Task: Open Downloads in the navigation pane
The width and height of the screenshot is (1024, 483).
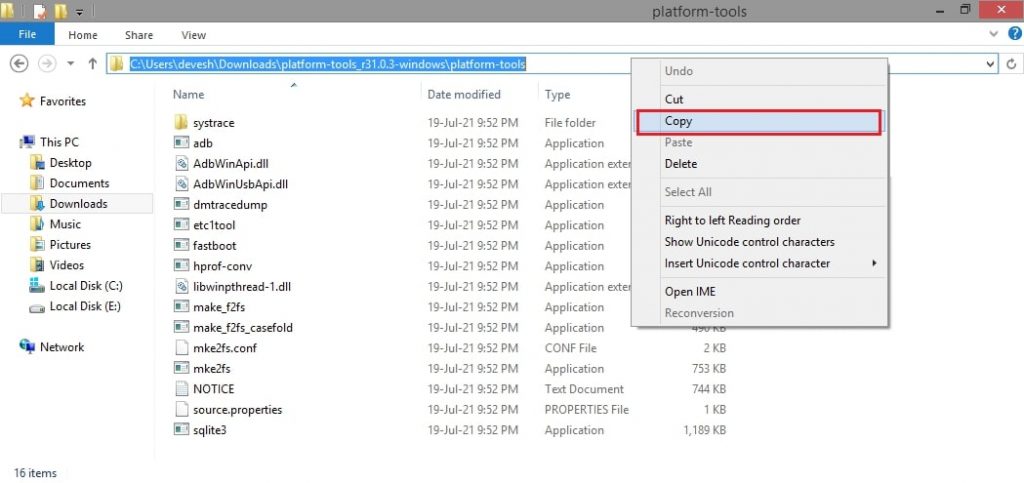Action: point(78,204)
